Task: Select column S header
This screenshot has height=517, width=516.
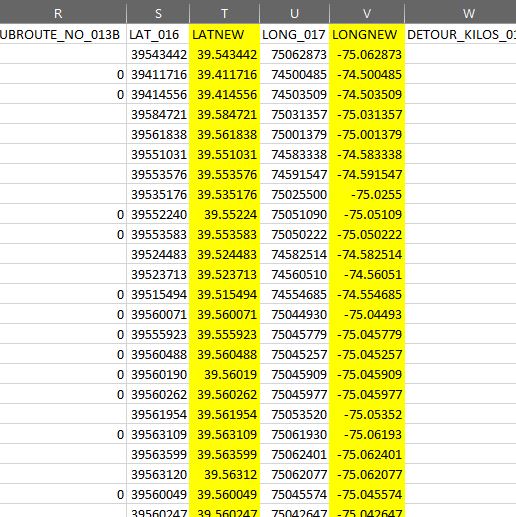Action: tap(158, 12)
